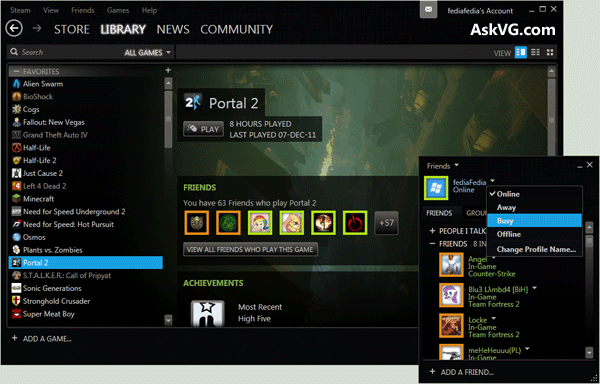Viewport: 600px width, 384px height.
Task: Click the Minecraft block icon
Action: pyautogui.click(x=16, y=199)
